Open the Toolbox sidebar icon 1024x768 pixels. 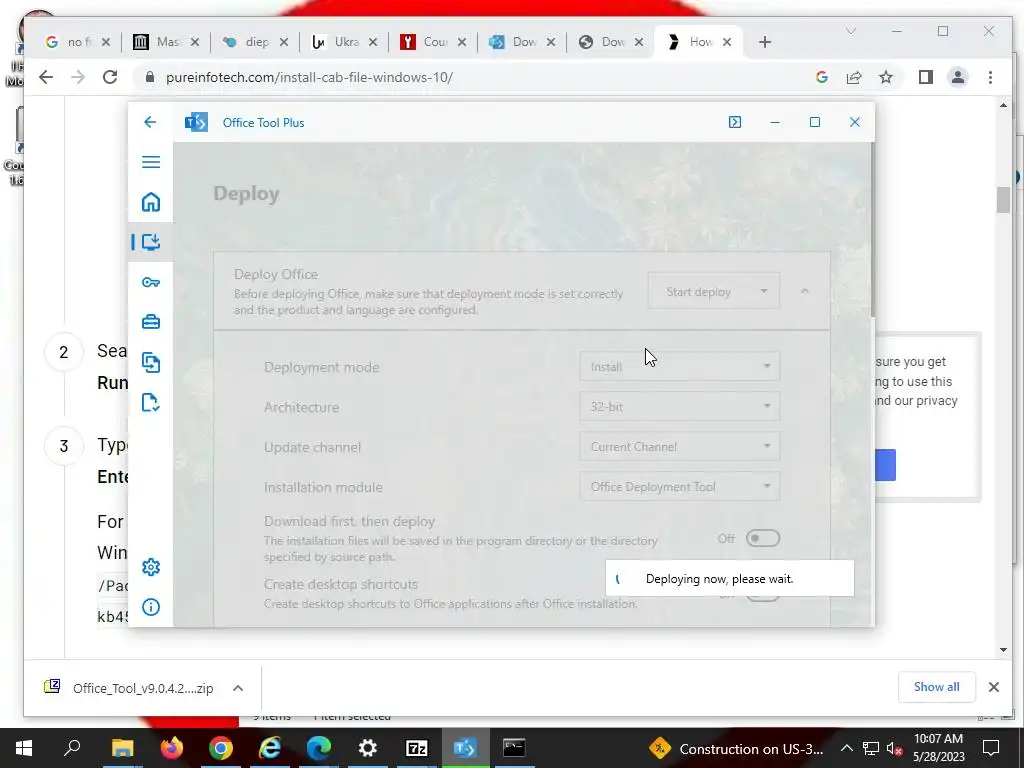click(x=151, y=322)
